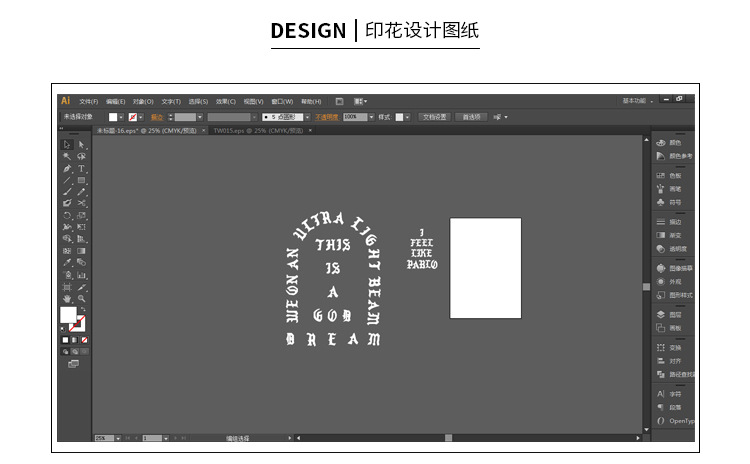Open the 25% zoom level dropdown
Viewport: 750px width, 464px height.
click(118, 438)
